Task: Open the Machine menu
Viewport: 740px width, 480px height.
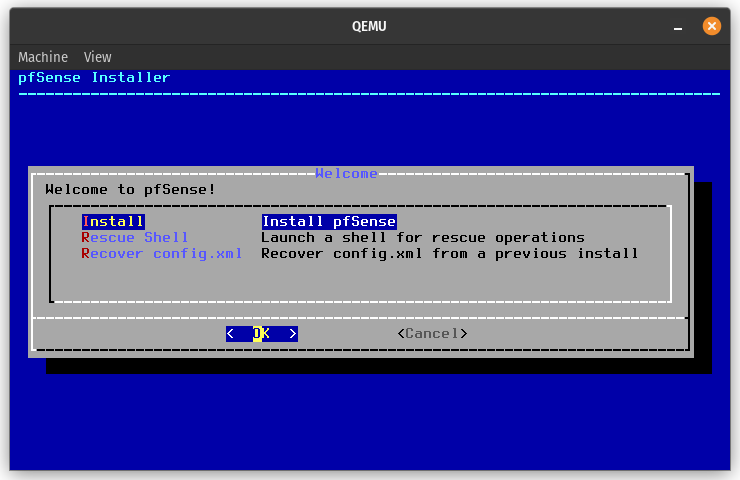Action: (43, 57)
